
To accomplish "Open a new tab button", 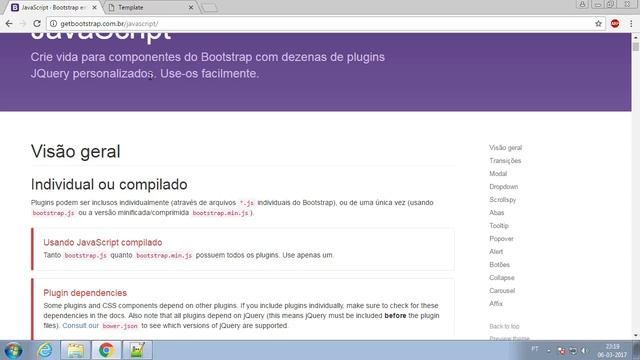I will point(209,7).
